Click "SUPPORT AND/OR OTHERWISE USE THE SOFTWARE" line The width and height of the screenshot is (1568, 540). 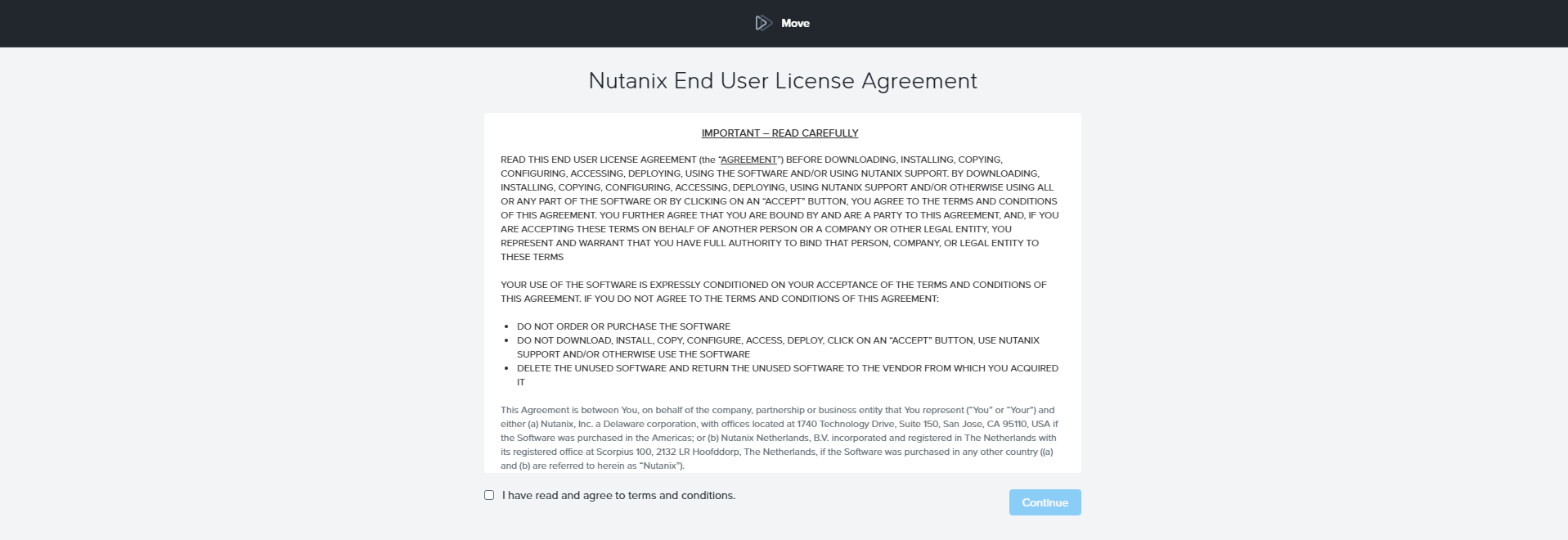coord(633,354)
